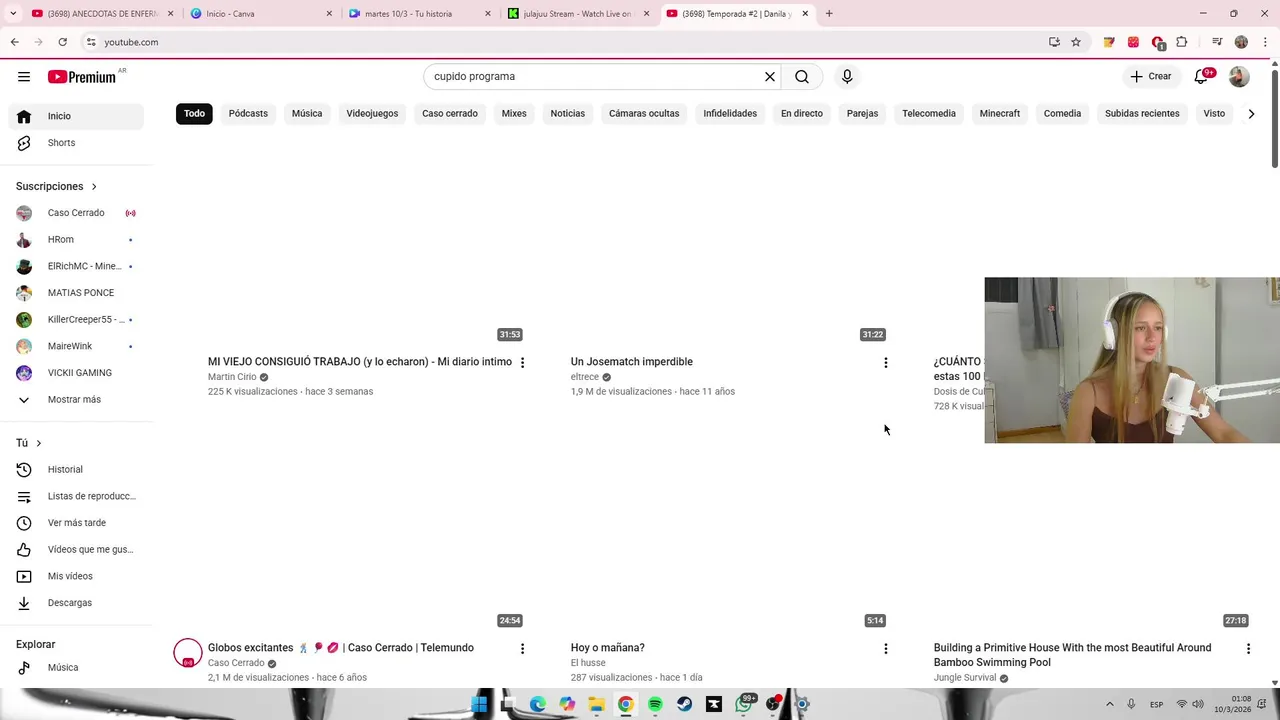Click the YouTube Premium logo
The width and height of the screenshot is (1280, 720).
pos(82,77)
